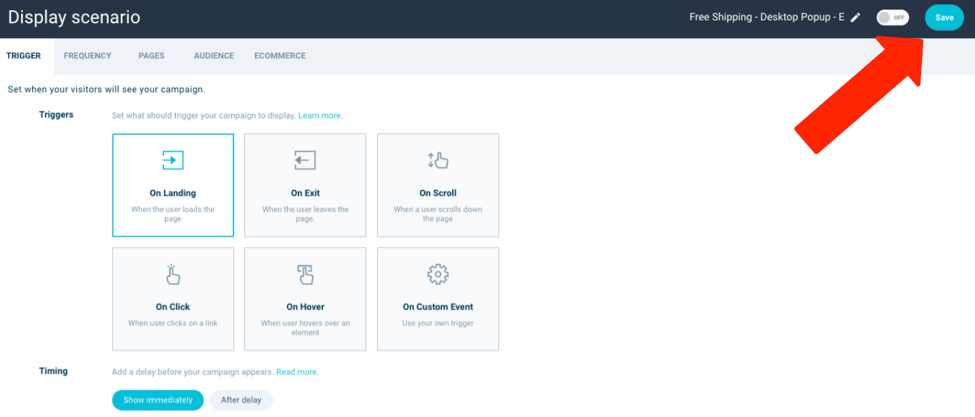Save the display scenario
This screenshot has width=975, height=417.
coord(944,17)
